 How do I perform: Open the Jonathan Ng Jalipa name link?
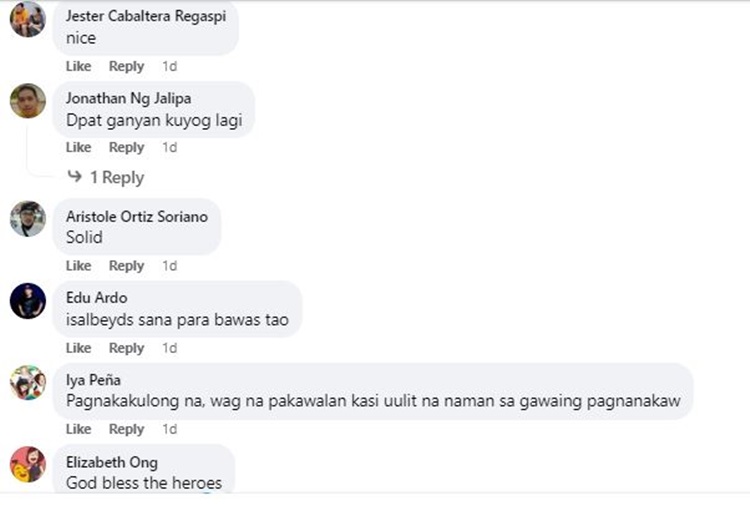pyautogui.click(x=129, y=99)
